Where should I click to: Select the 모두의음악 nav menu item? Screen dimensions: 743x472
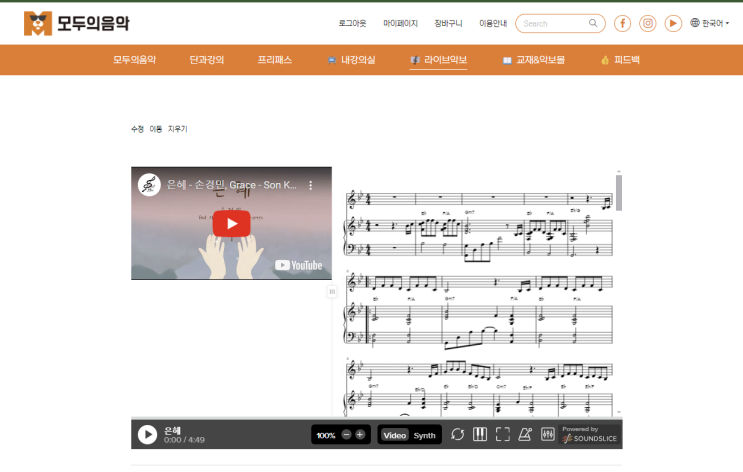134,60
